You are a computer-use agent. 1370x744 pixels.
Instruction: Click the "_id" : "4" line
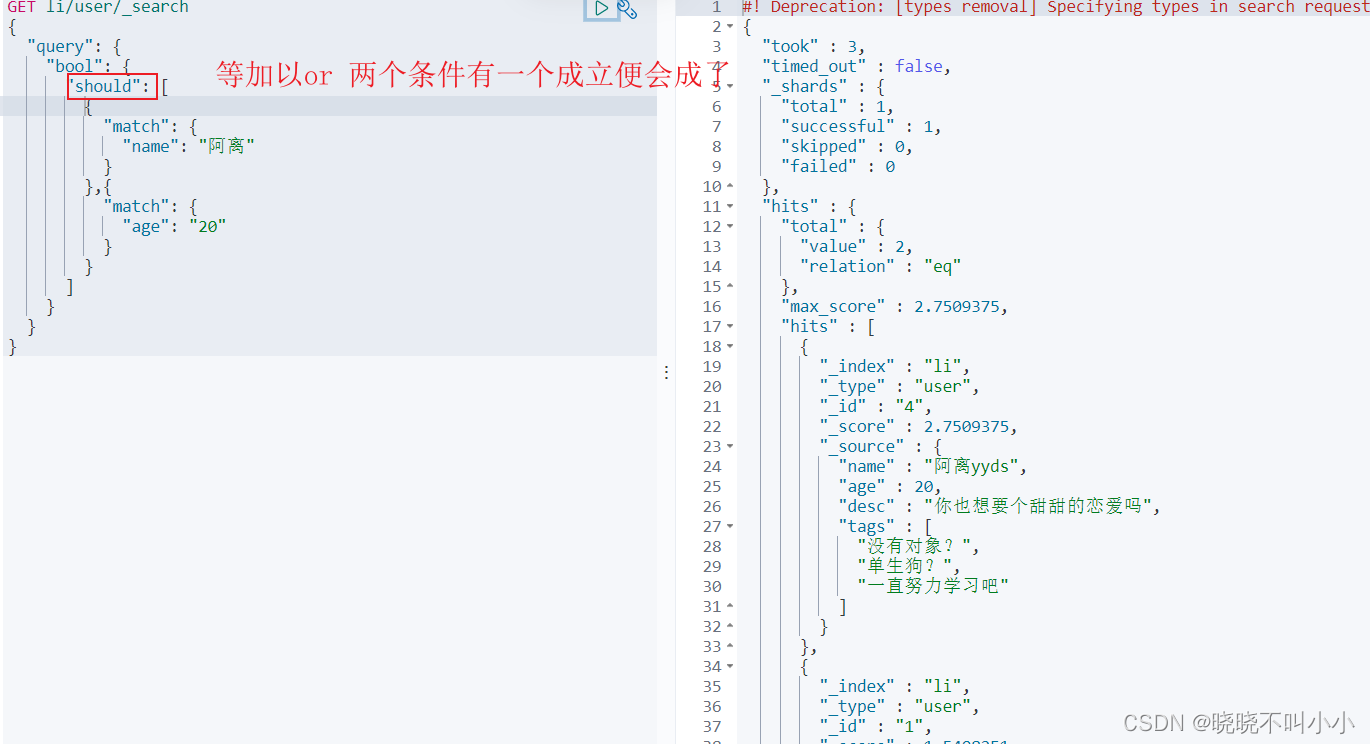(875, 406)
